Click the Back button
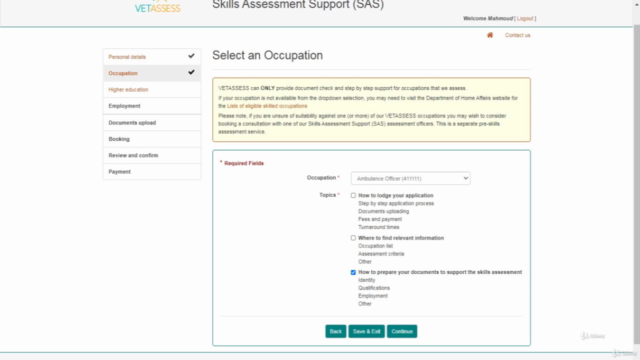This screenshot has height=360, width=640. [336, 331]
